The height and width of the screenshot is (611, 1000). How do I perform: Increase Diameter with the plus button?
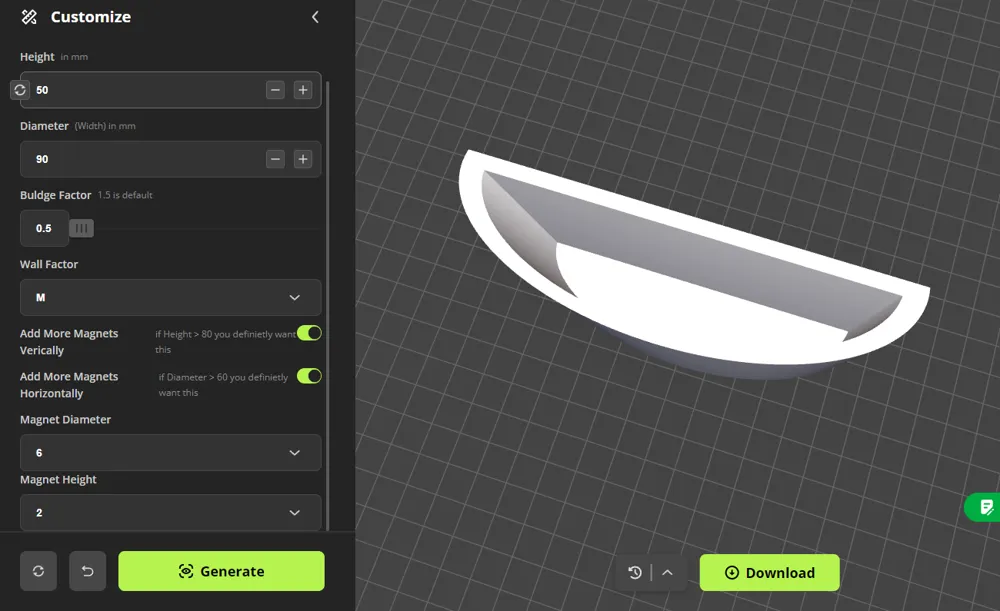303,159
